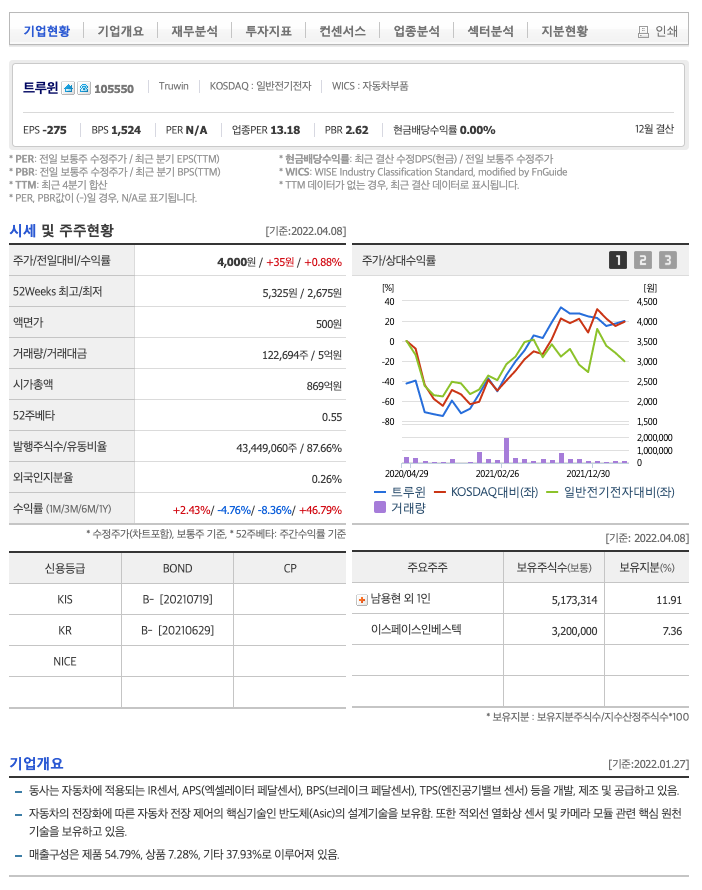The width and height of the screenshot is (702, 890).
Task: Expand the plus icon before 남용현 외 1인
Action: [x=361, y=599]
